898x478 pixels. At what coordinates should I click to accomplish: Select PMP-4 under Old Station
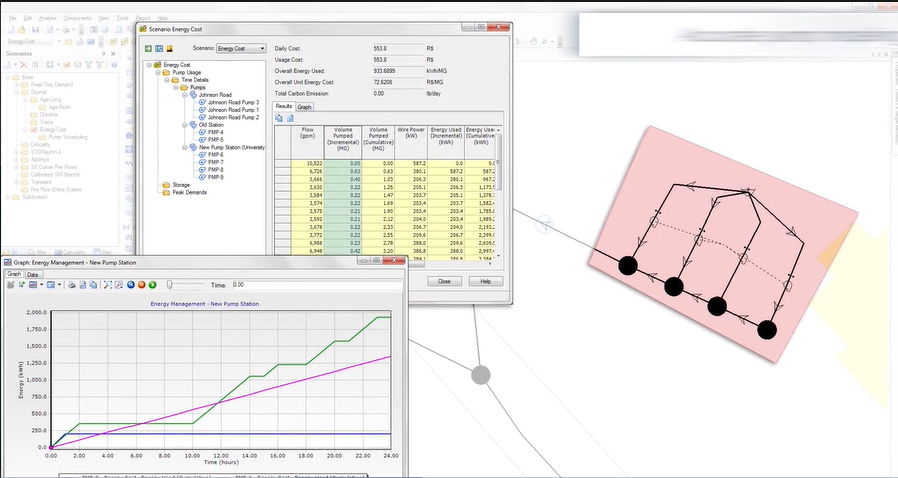[x=215, y=132]
